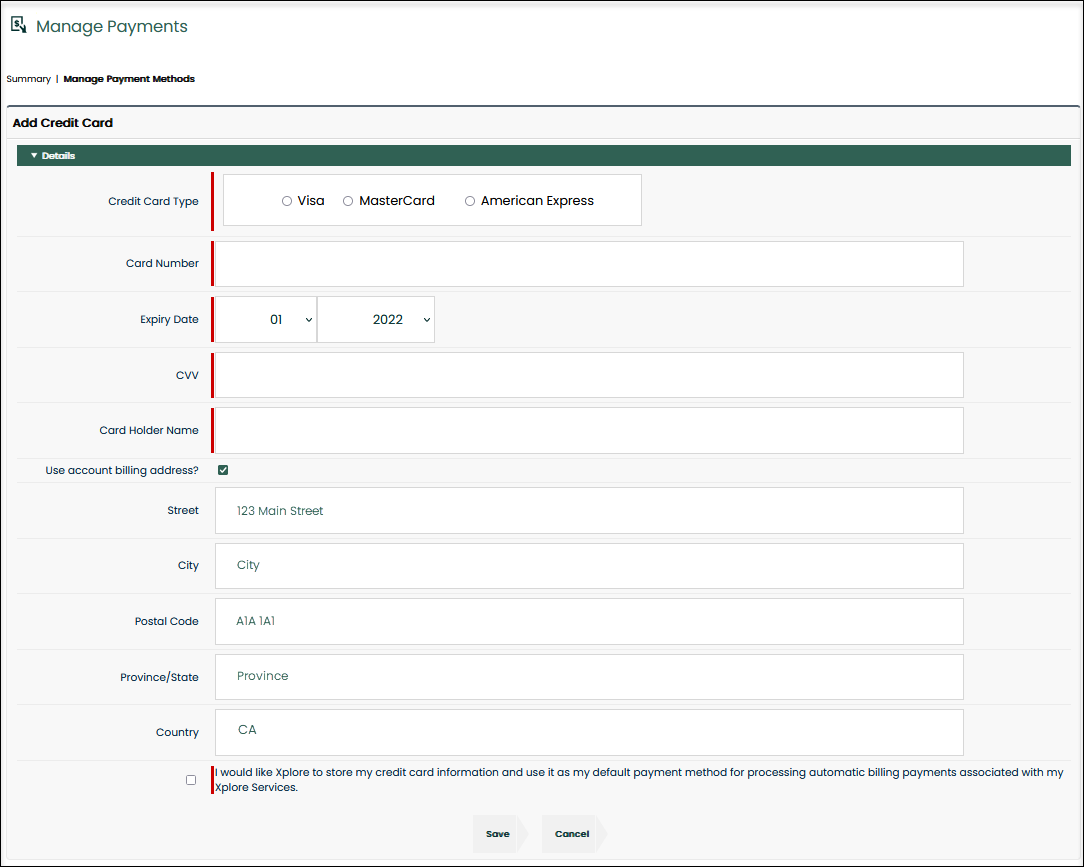Go to the Summary link
Screen dimensions: 1084x867
[x=28, y=79]
